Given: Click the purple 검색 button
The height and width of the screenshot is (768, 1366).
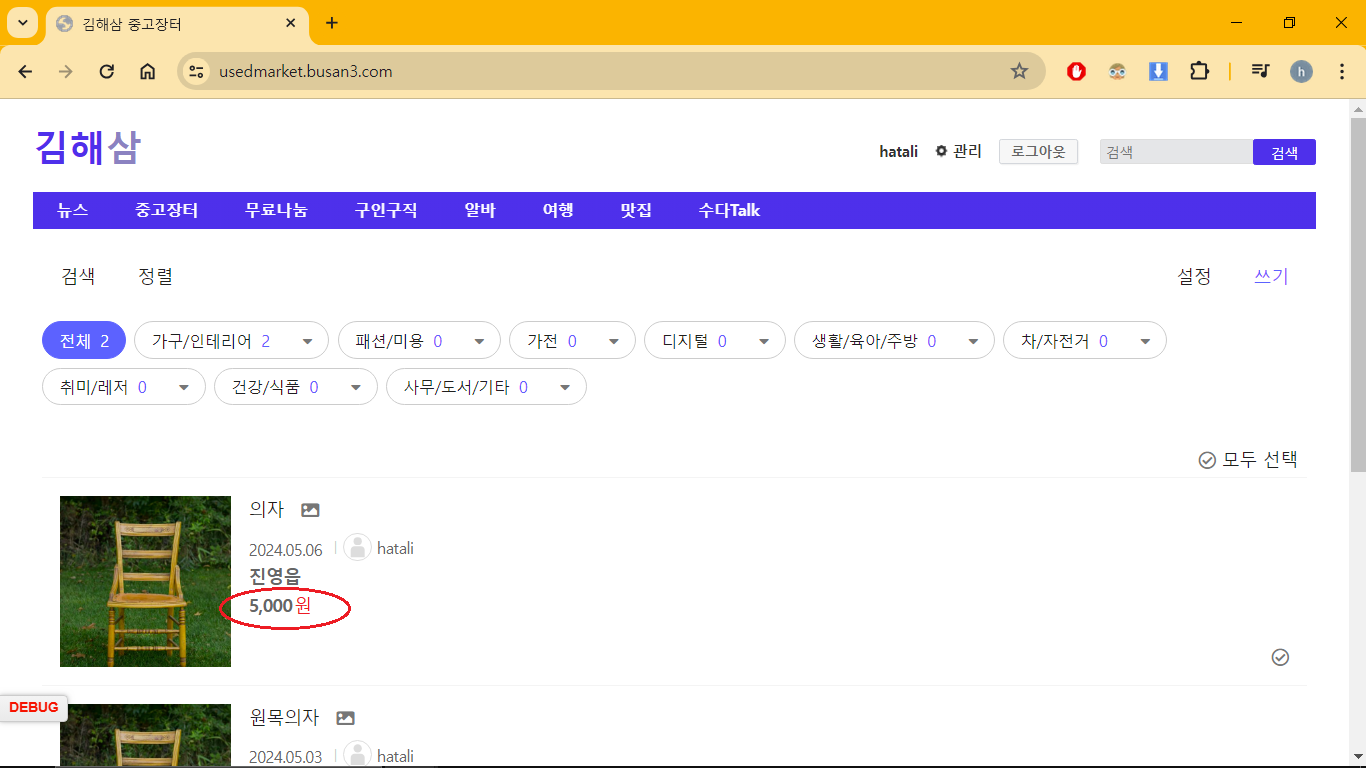Looking at the screenshot, I should [x=1284, y=152].
